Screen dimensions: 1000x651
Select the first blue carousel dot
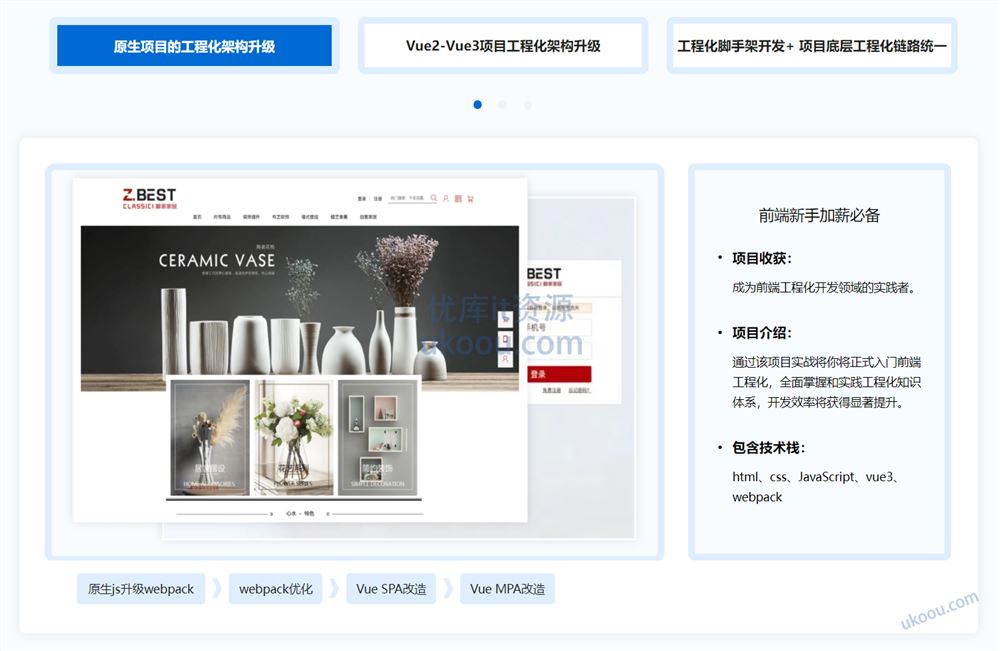point(478,105)
